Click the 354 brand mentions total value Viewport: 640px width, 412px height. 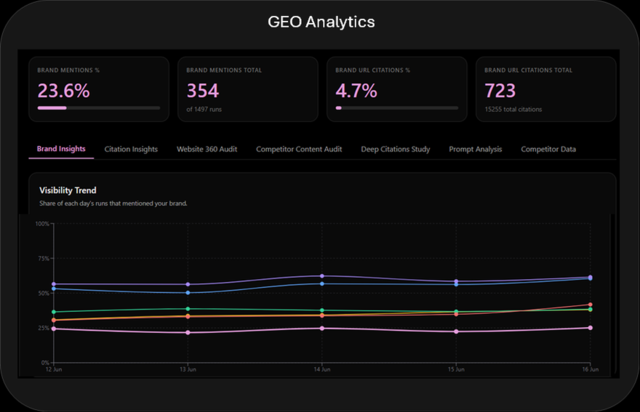203,91
